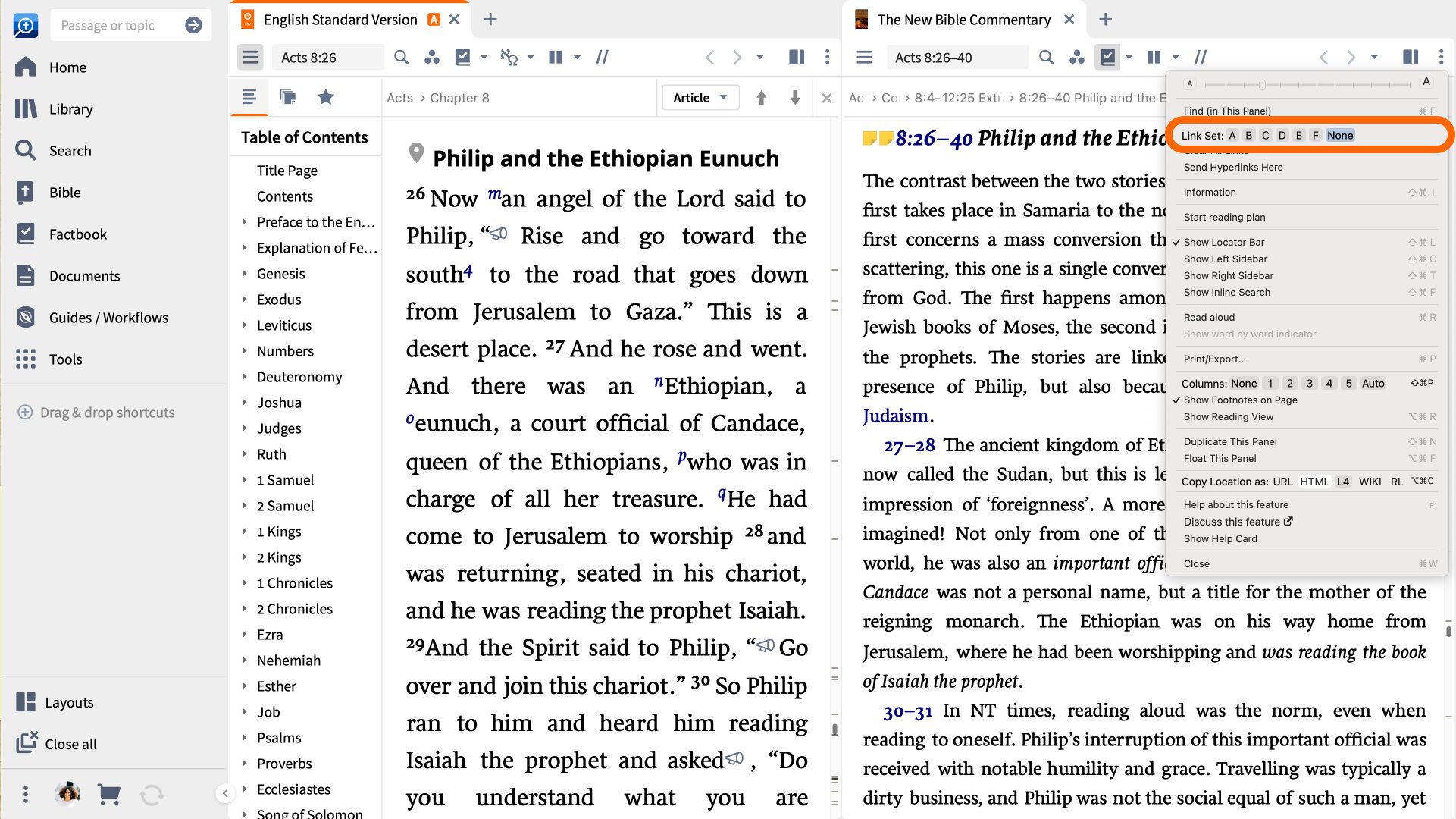This screenshot has width=1456, height=819.
Task: Switch to English Standard Version tab
Action: (340, 20)
